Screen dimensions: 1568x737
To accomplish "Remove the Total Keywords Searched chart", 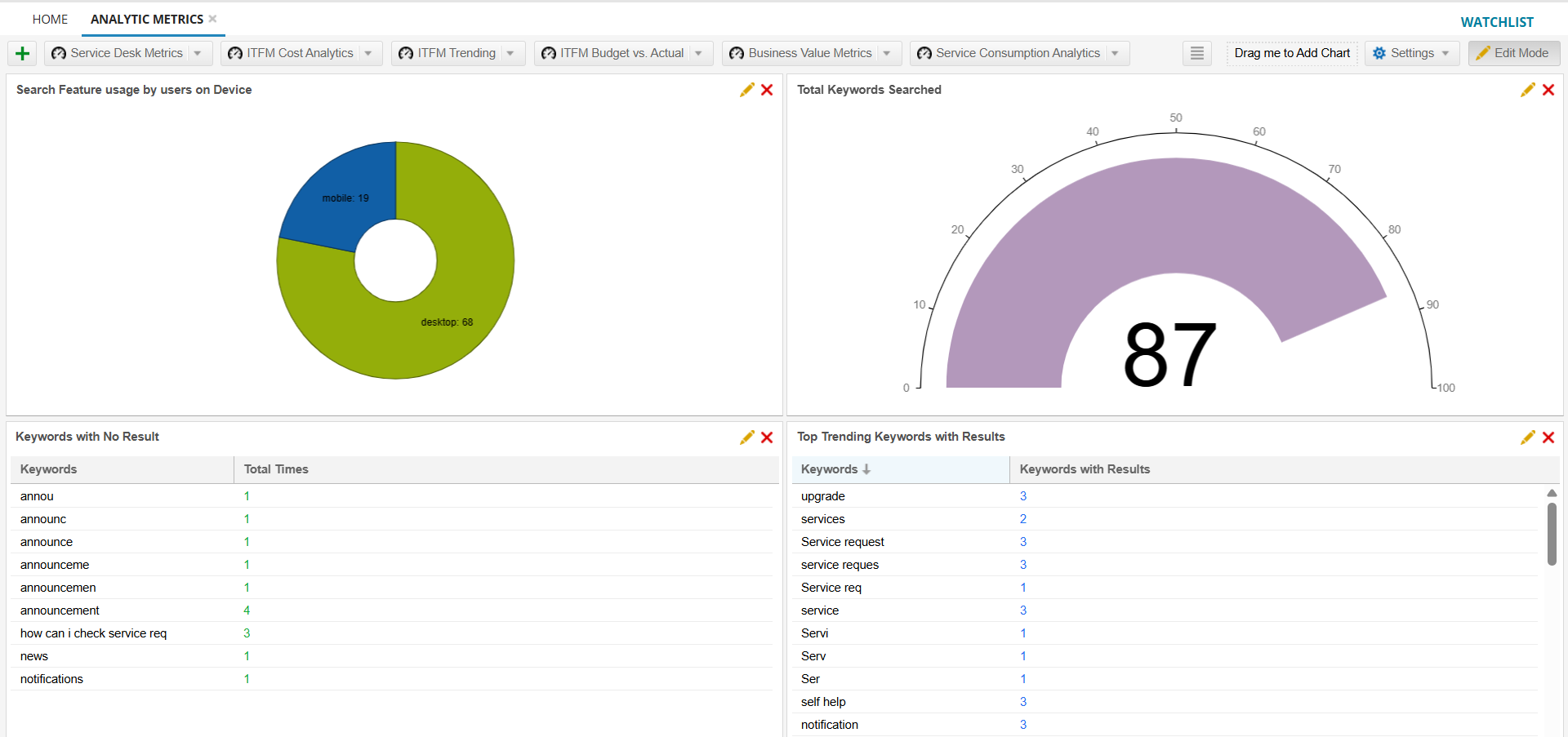I will (1548, 90).
